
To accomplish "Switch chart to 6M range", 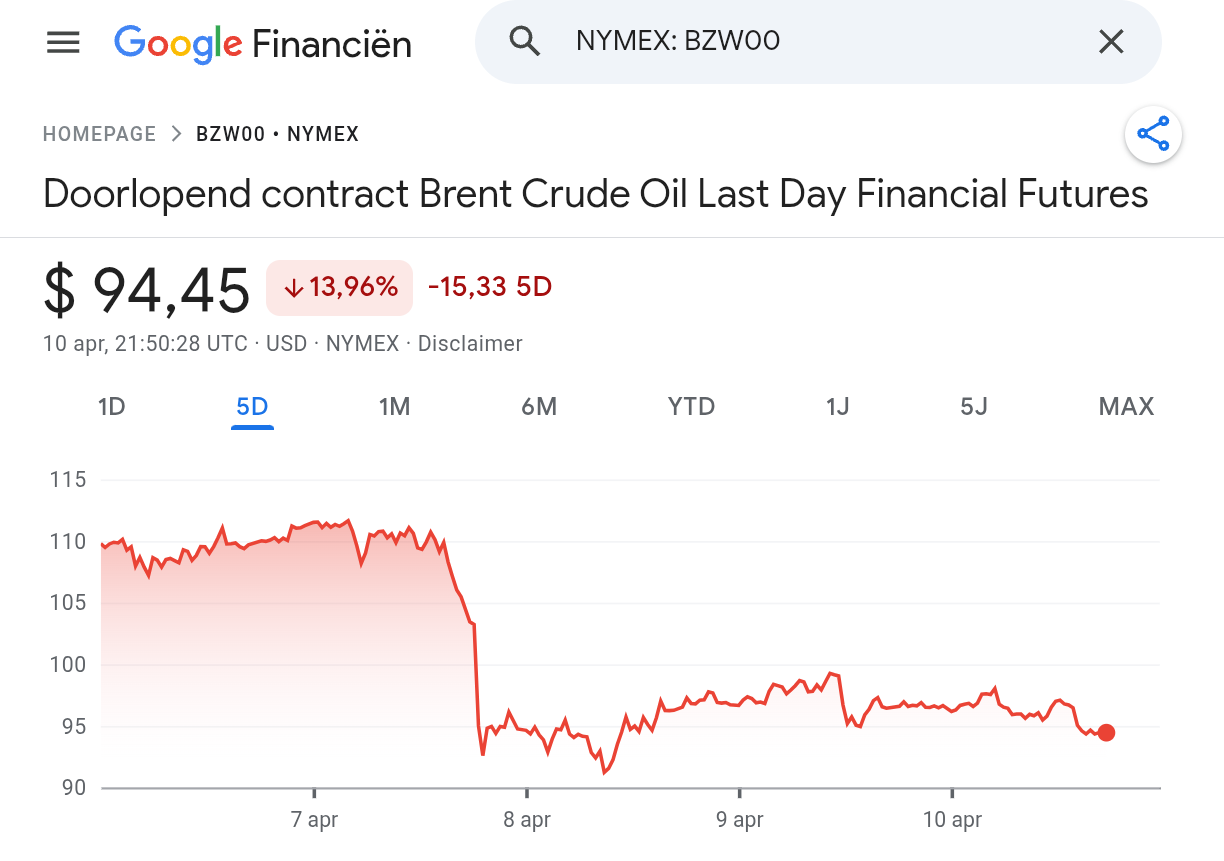I will 539,407.
